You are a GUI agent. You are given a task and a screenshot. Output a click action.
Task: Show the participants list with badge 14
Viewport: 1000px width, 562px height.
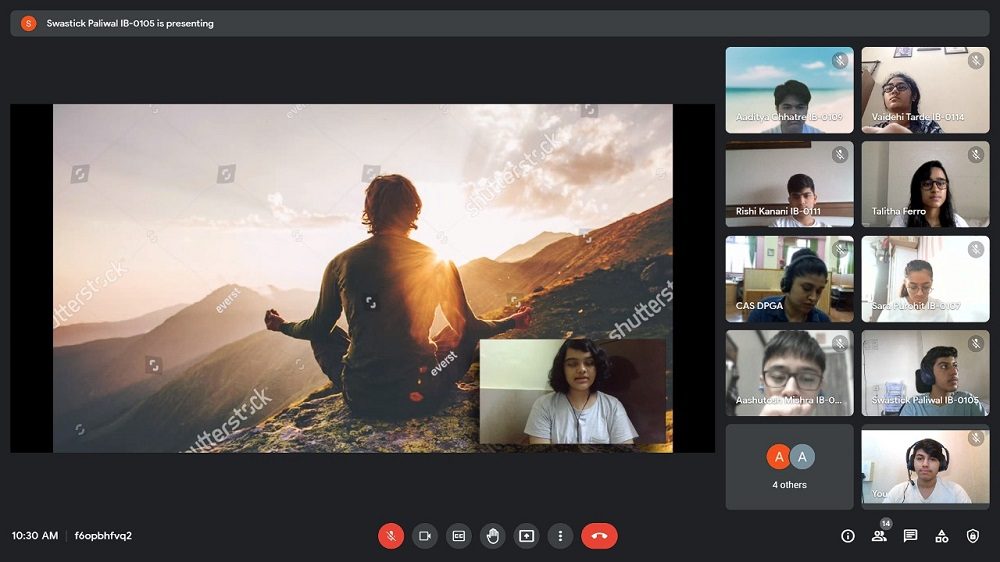[879, 536]
